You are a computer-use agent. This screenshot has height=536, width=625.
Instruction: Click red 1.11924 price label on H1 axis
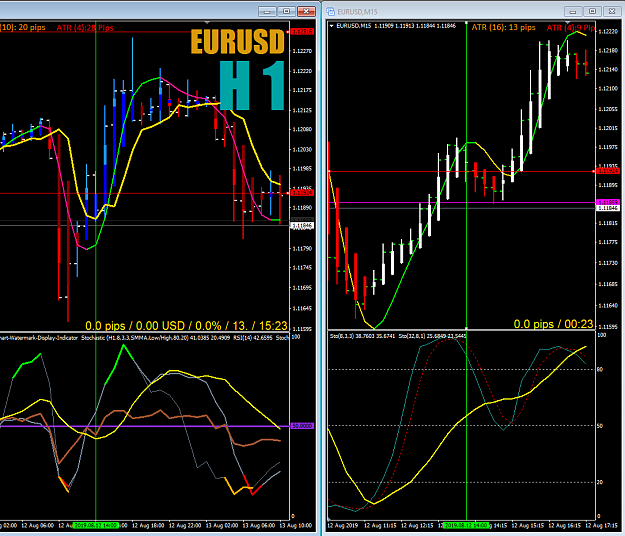(x=303, y=193)
